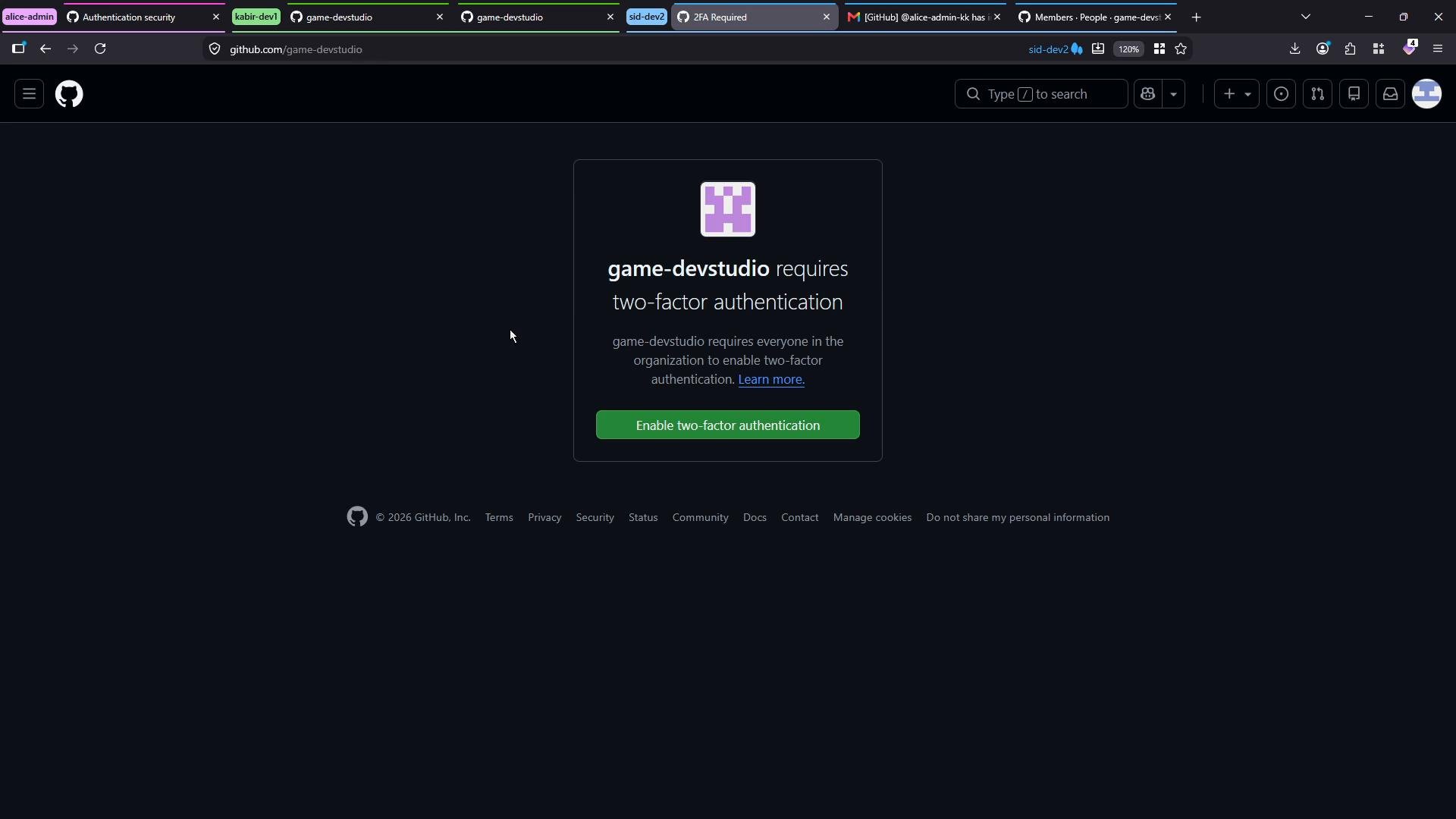Click Enable two-factor authentication button

click(x=727, y=425)
